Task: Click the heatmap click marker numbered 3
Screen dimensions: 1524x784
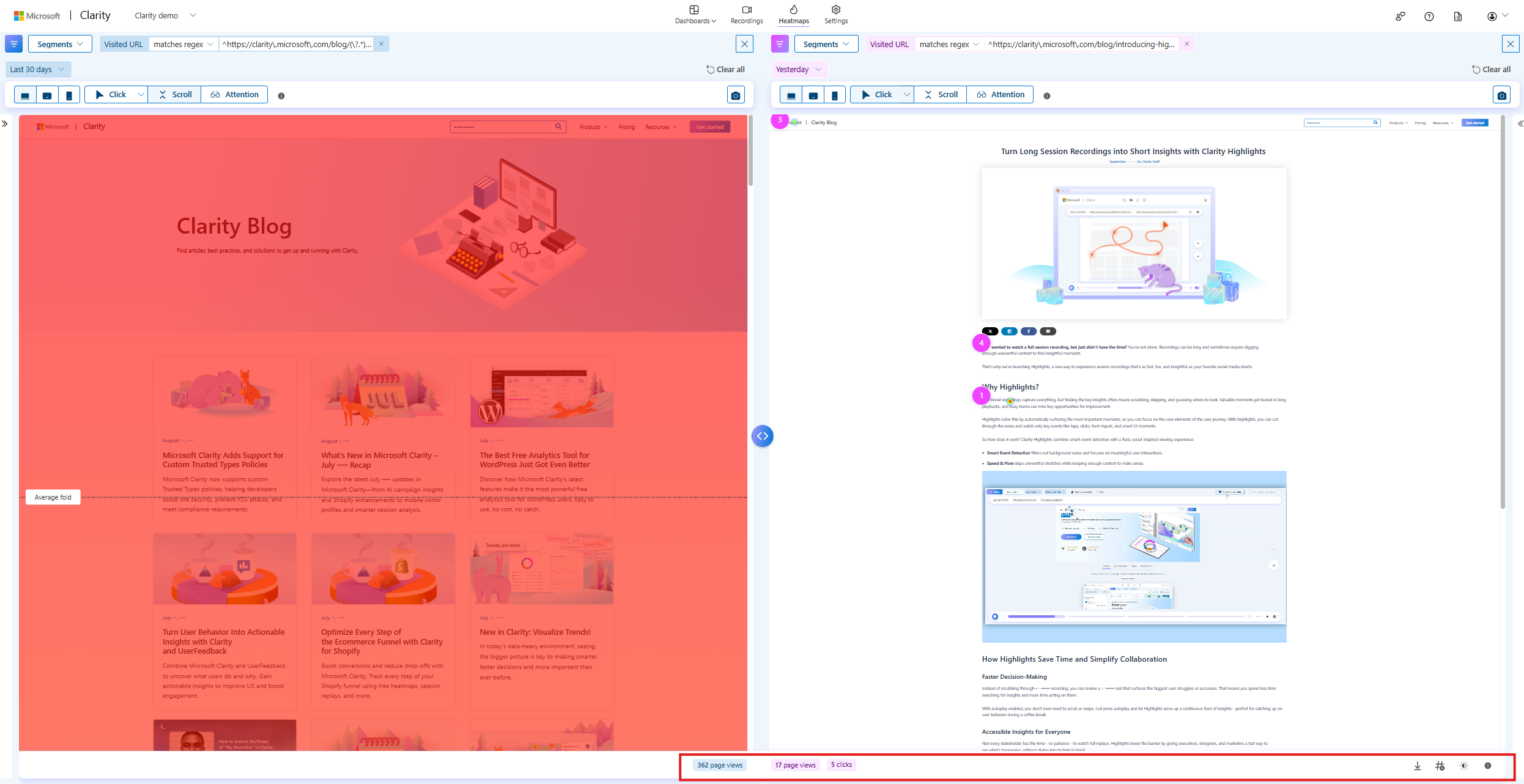Action: [780, 120]
